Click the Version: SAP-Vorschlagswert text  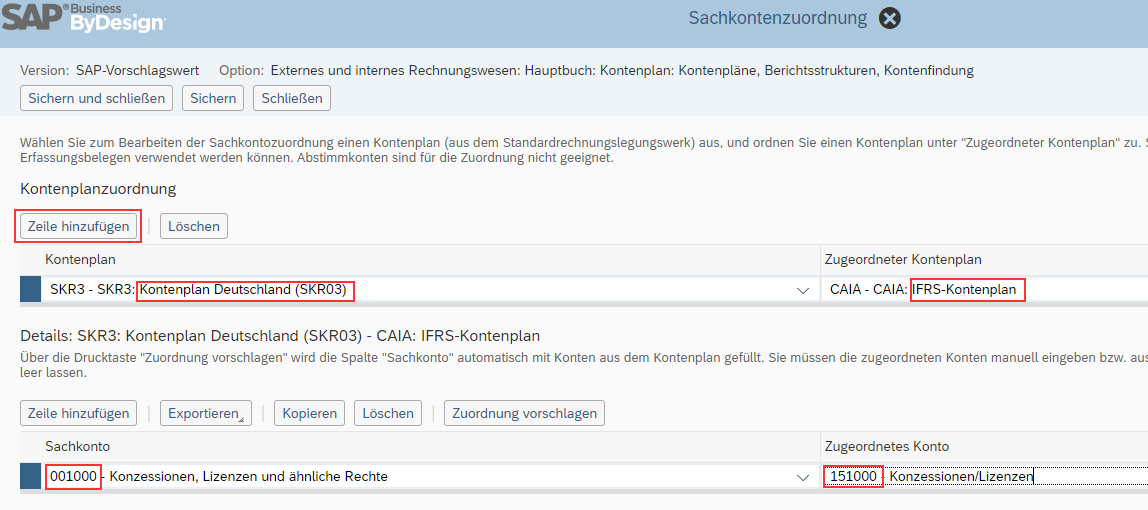click(x=109, y=70)
